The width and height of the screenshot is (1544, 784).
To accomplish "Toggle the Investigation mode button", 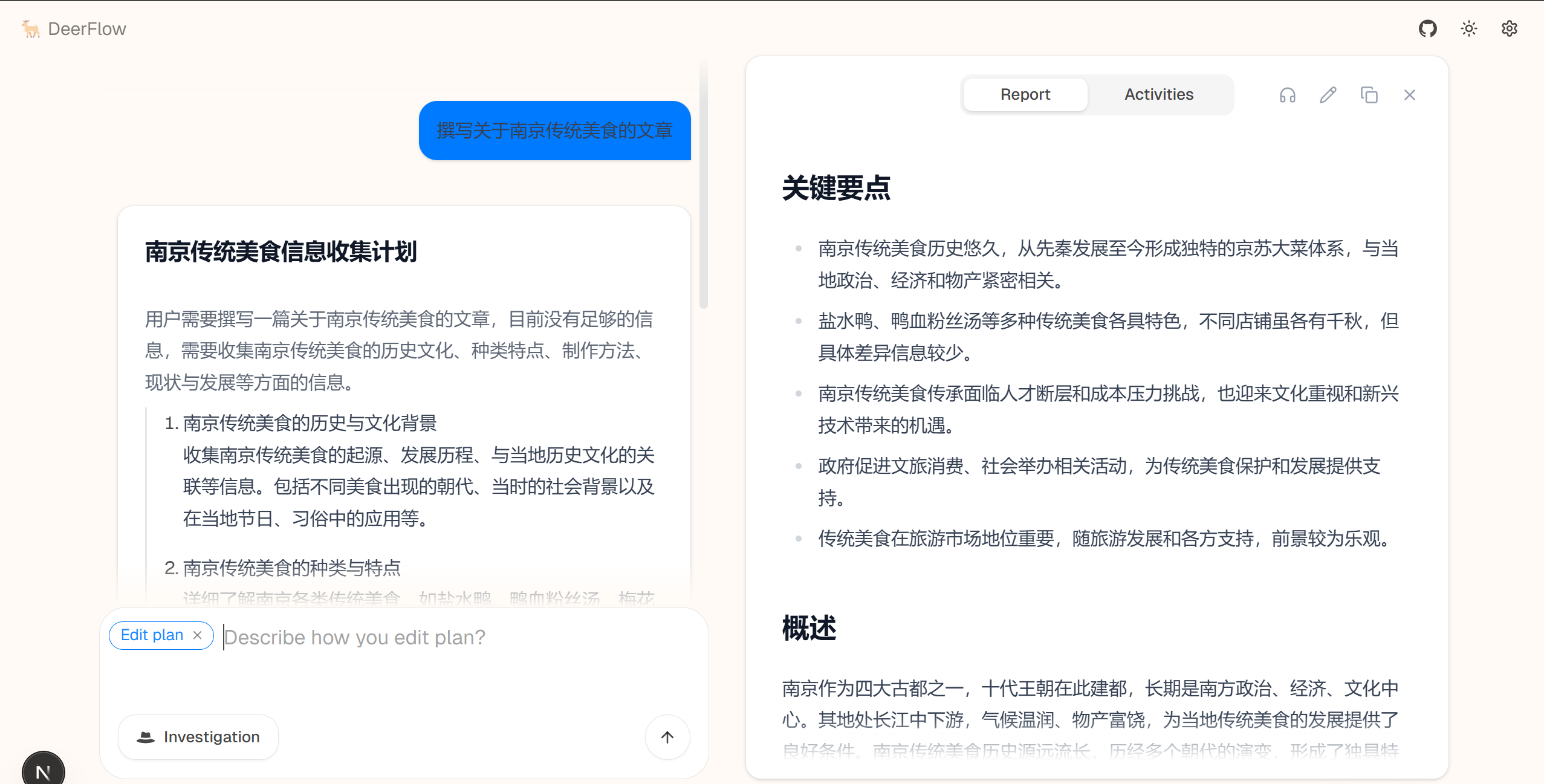I will tap(198, 737).
